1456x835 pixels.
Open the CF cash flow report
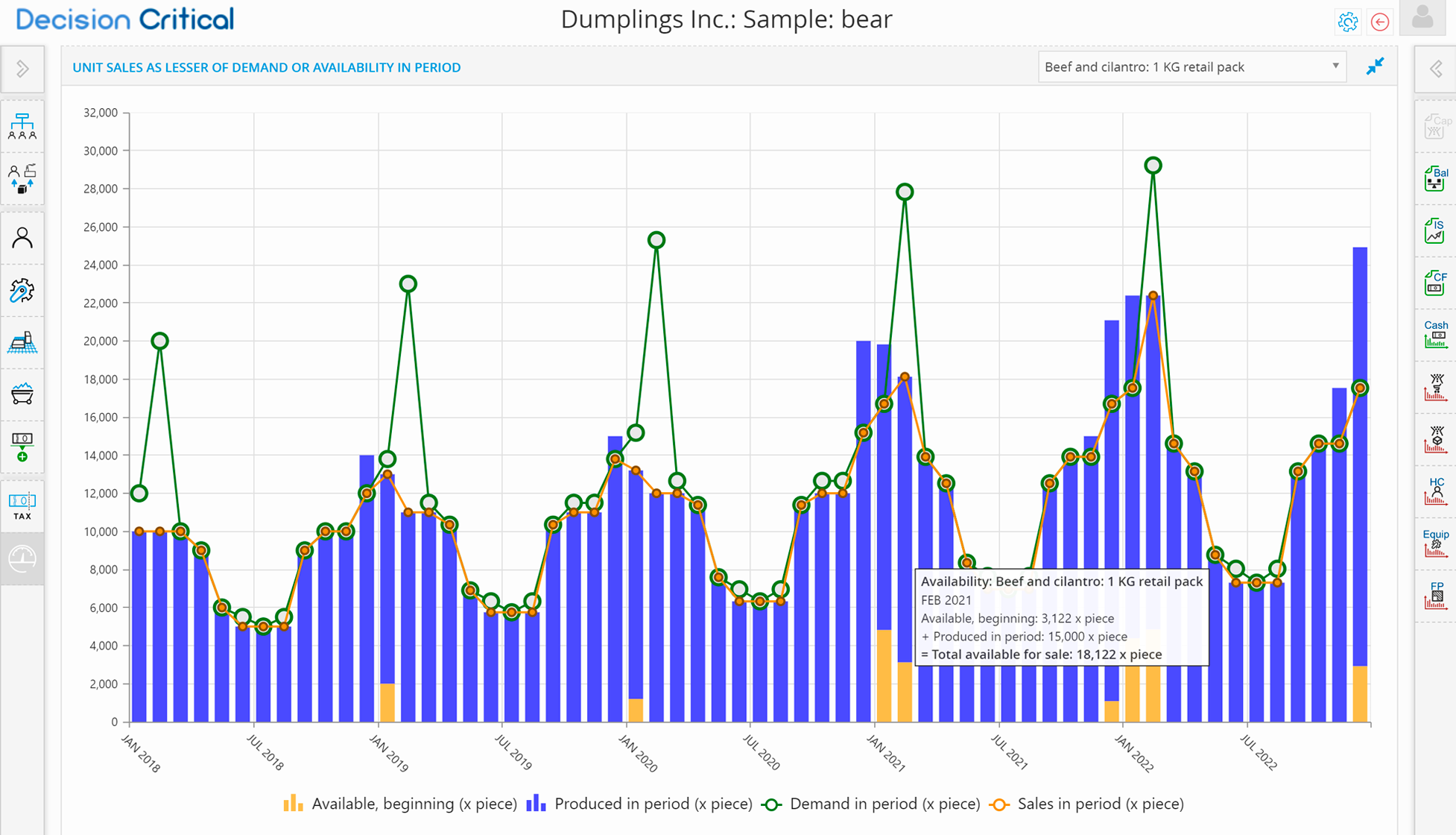[x=1435, y=283]
